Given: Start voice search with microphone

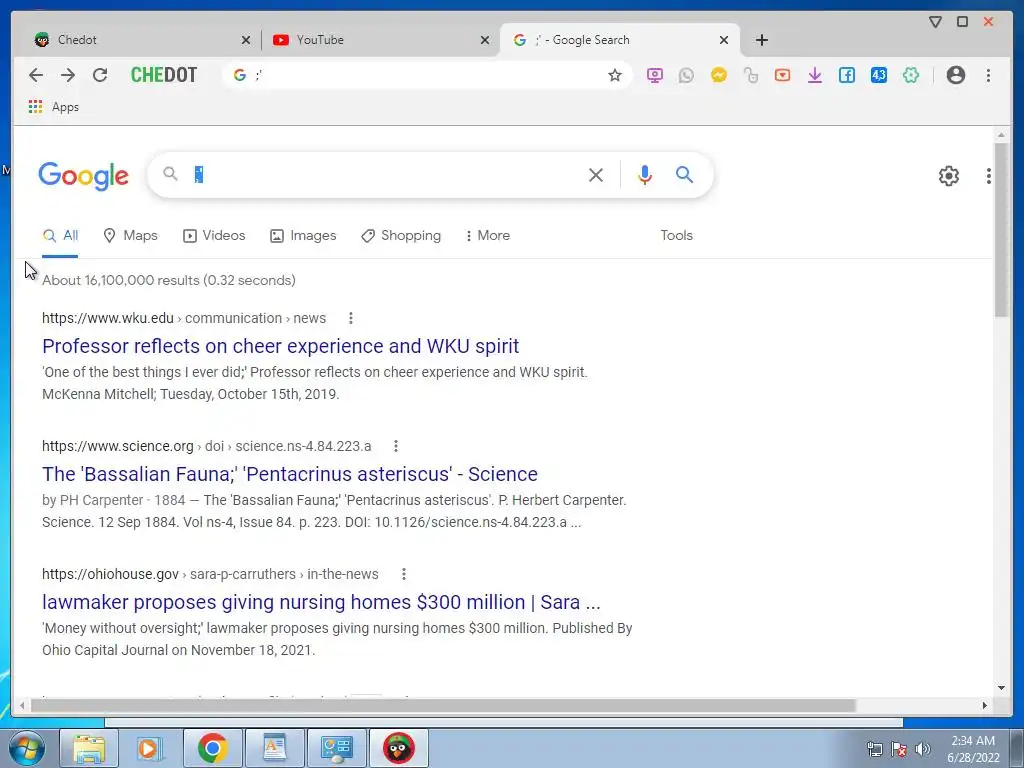Looking at the screenshot, I should [645, 175].
